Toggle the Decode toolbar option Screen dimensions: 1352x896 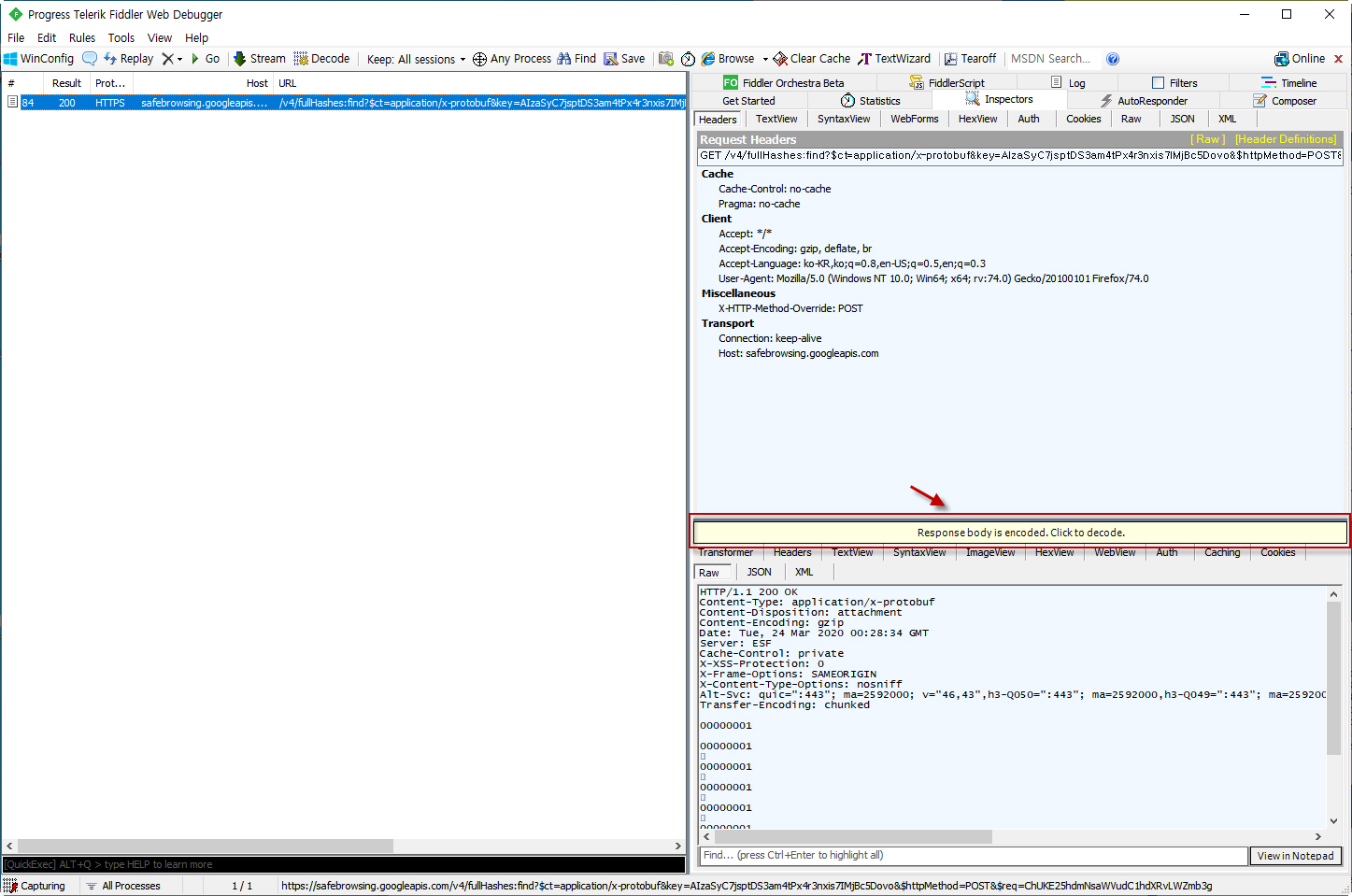(x=321, y=58)
